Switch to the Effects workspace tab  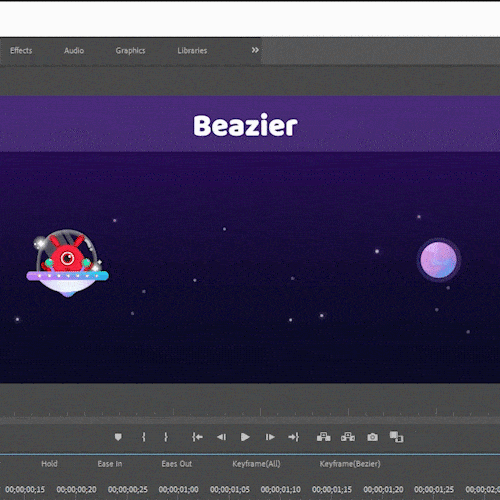coord(21,51)
